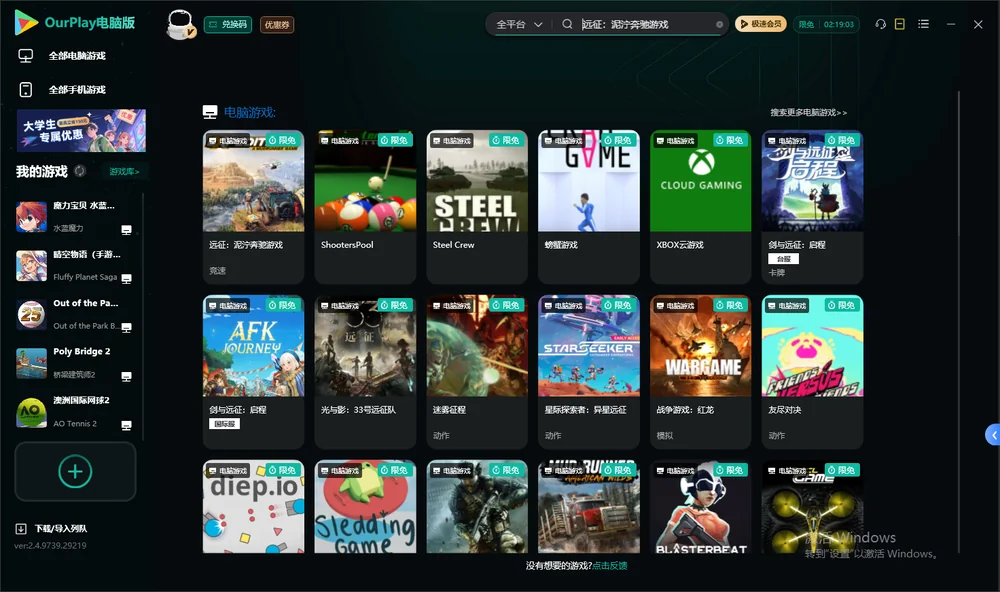Click PC platform icon on AO Tennis 2 row

coord(126,426)
